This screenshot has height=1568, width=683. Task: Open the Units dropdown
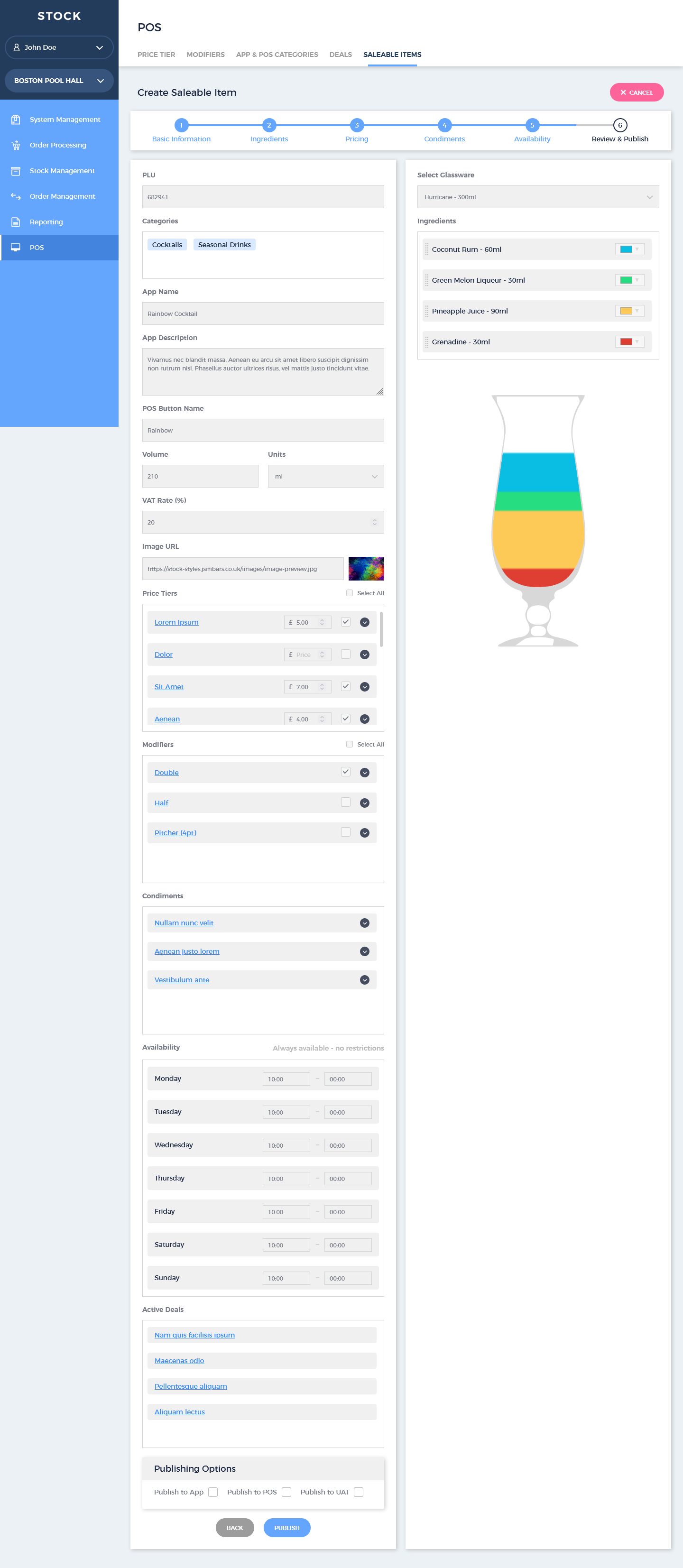tap(326, 476)
